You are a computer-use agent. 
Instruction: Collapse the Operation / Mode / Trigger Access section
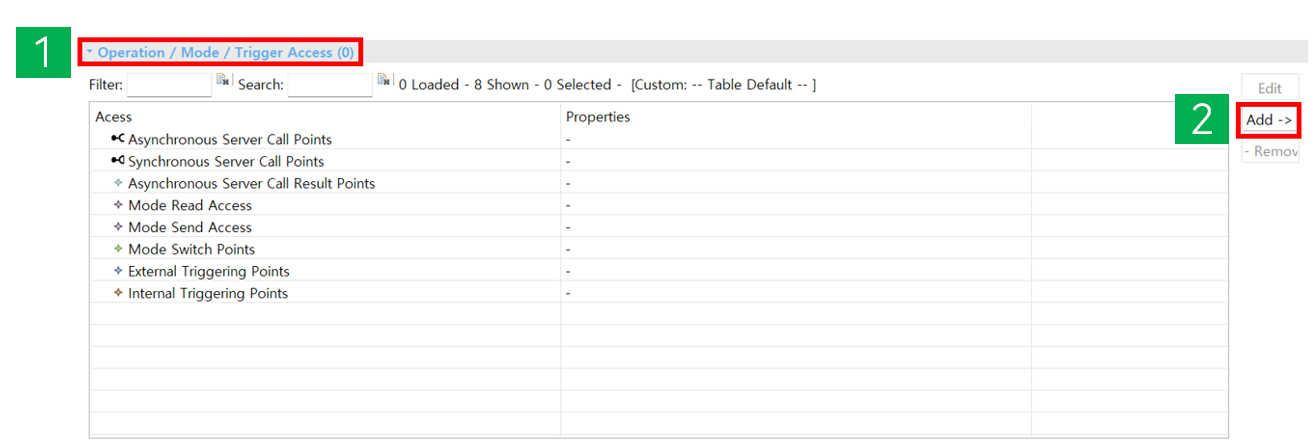click(90, 52)
